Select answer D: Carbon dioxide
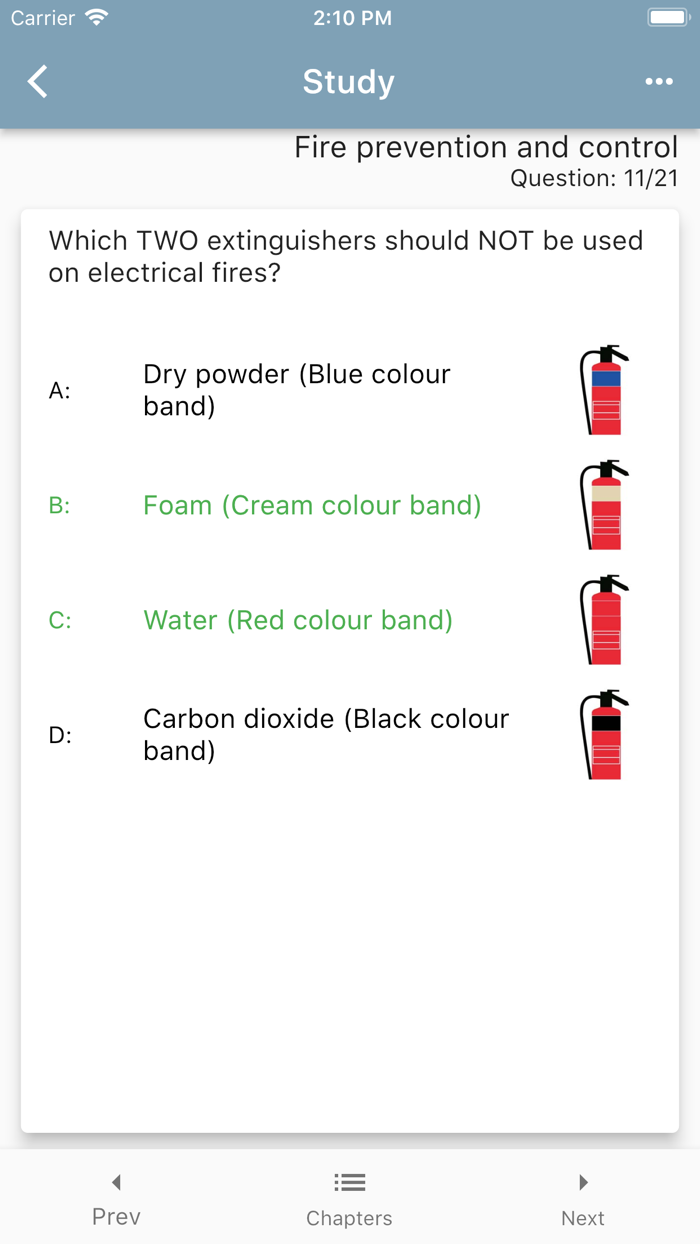This screenshot has width=700, height=1244. click(326, 735)
